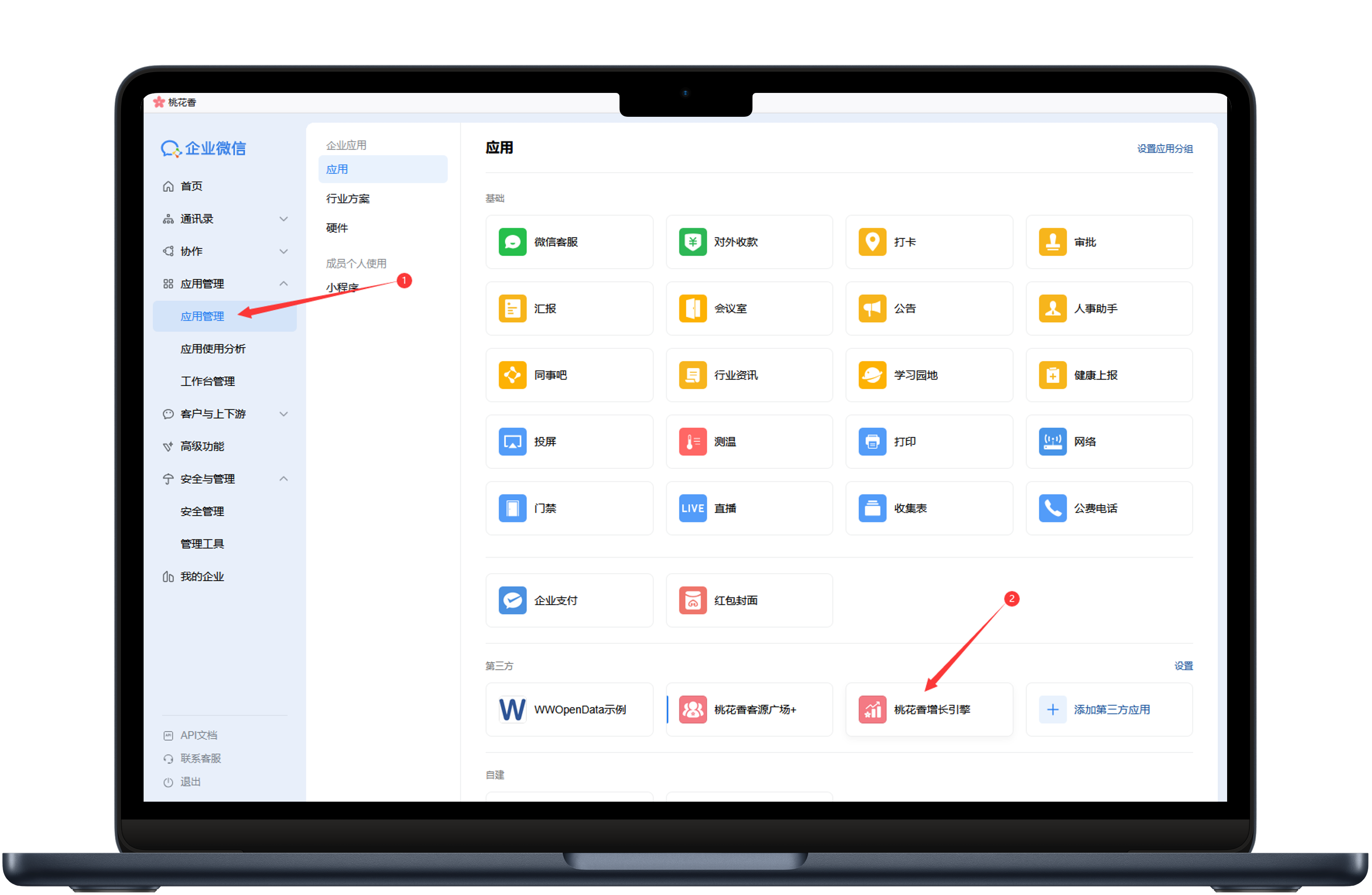Open the 投屏 screen cast icon
Viewport: 1372px width, 895px height.
(512, 442)
